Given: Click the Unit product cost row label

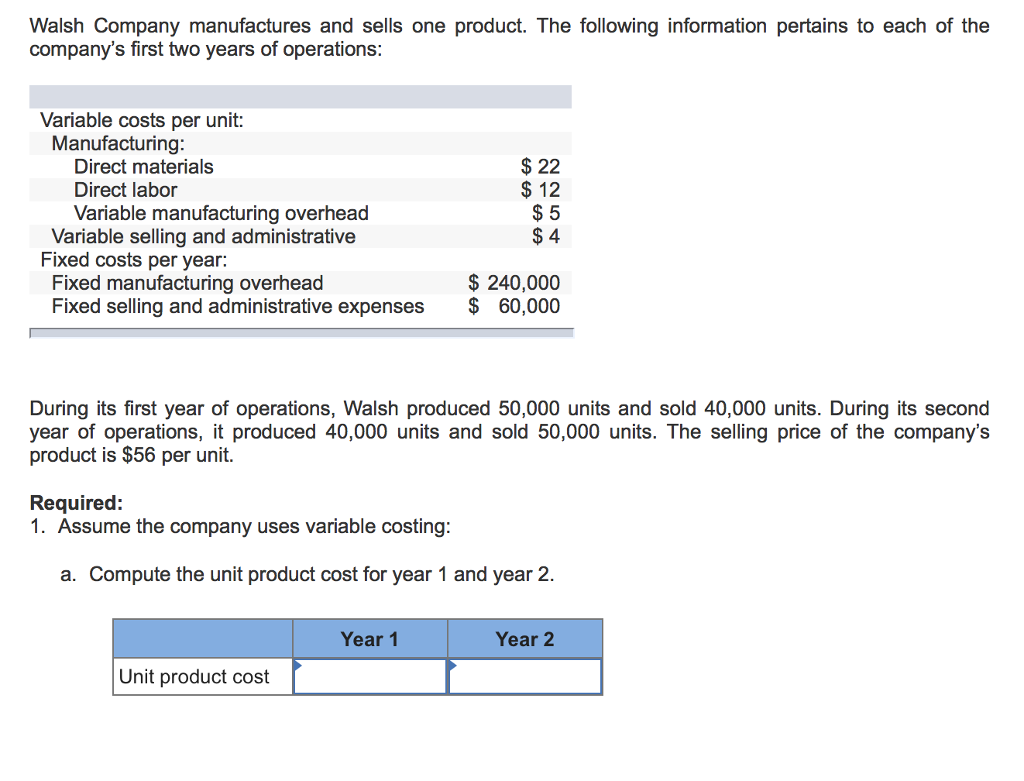Looking at the screenshot, I should pos(194,677).
